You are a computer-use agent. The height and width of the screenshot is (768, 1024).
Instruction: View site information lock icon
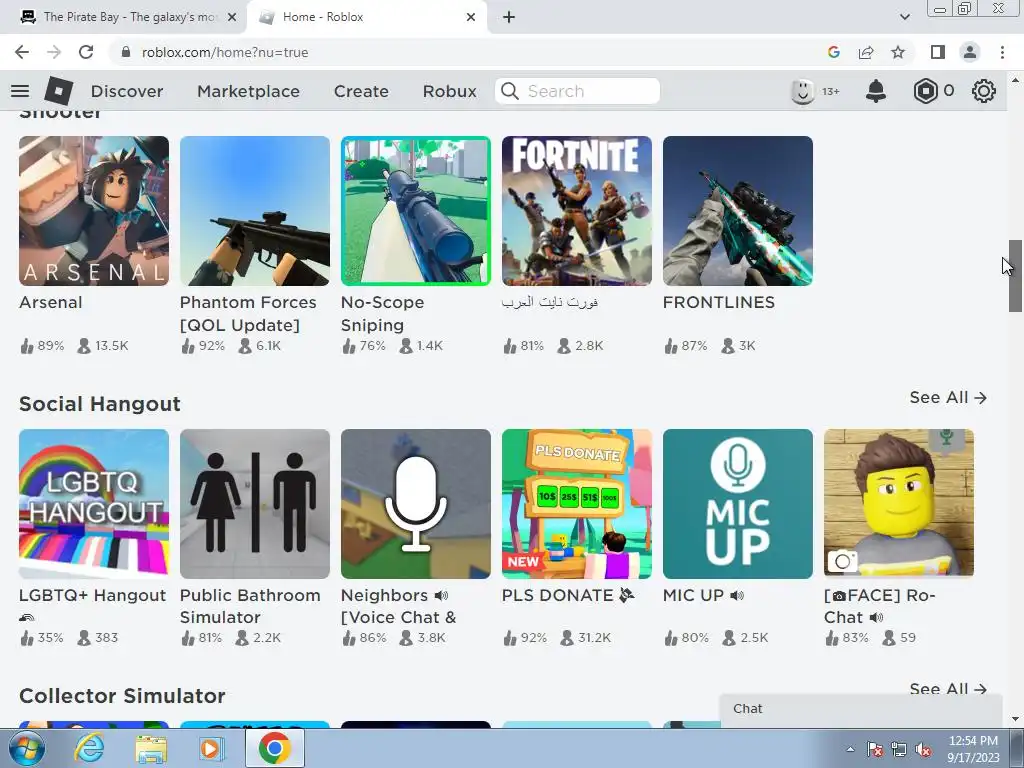click(126, 52)
